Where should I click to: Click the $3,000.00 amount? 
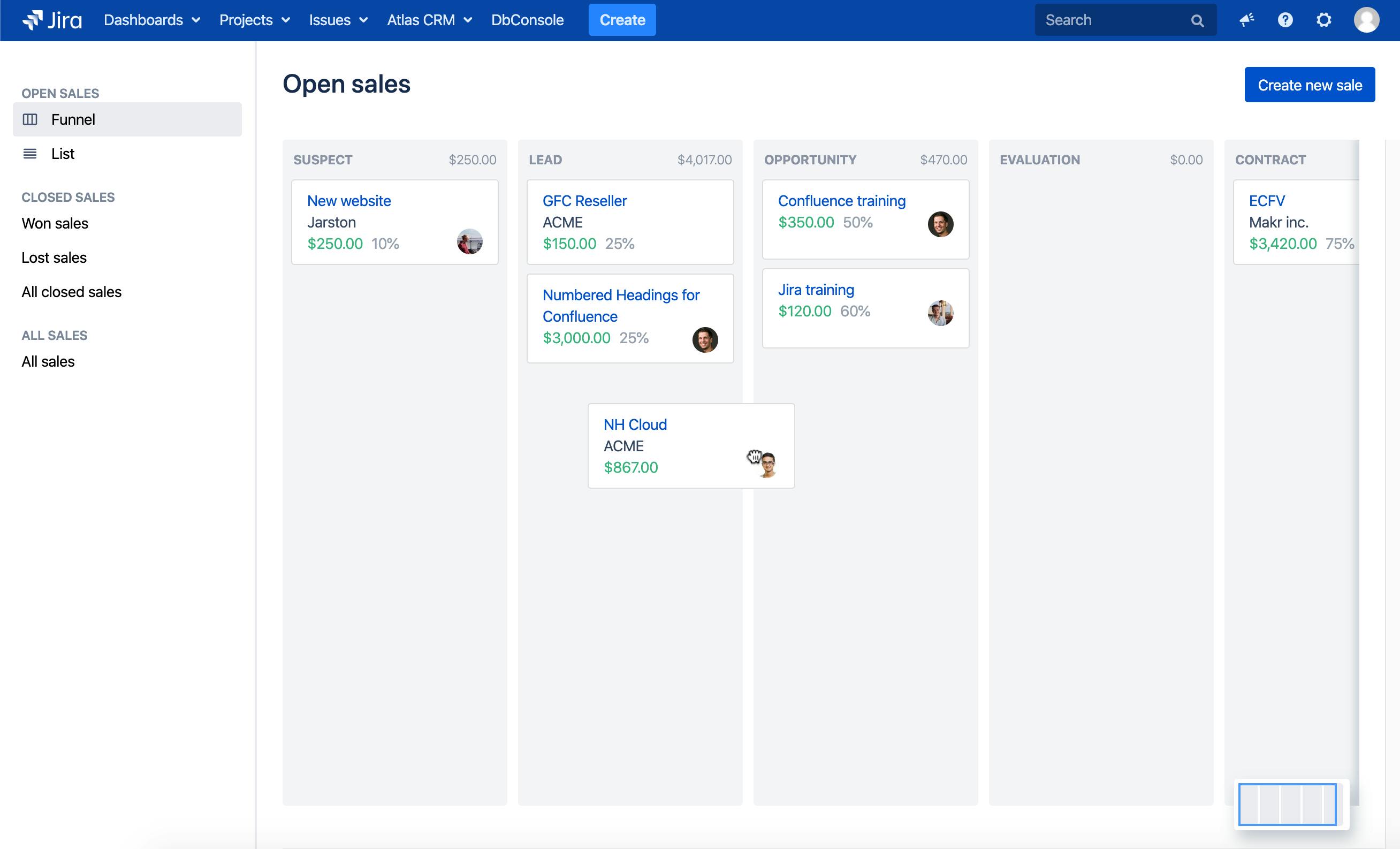(577, 338)
